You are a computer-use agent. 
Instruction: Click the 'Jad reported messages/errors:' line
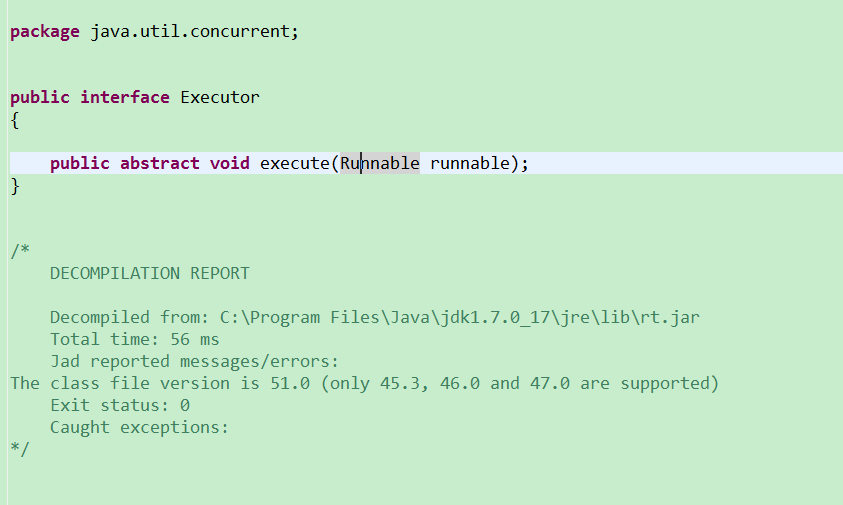click(195, 361)
